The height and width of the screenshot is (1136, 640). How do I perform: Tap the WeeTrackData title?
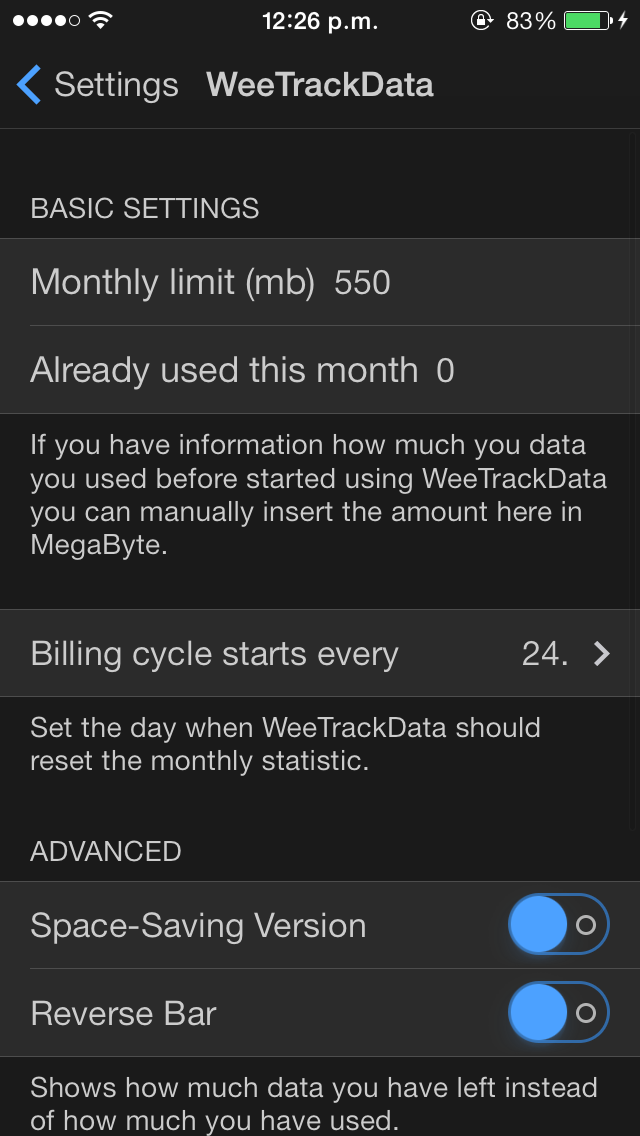coord(320,85)
